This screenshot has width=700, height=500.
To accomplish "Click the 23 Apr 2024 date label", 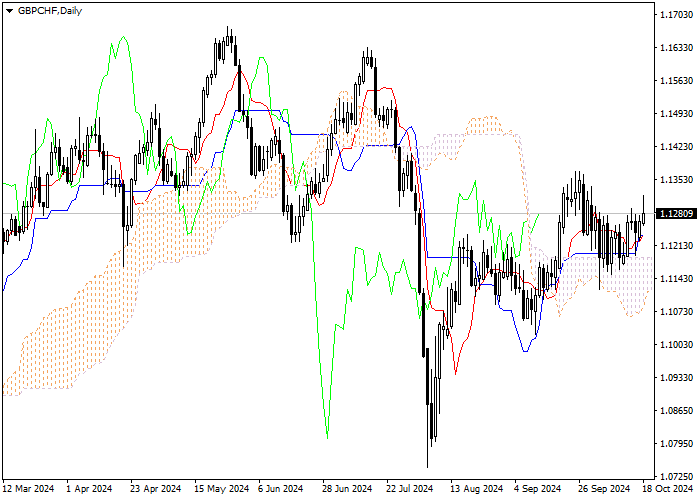I will (x=156, y=489).
